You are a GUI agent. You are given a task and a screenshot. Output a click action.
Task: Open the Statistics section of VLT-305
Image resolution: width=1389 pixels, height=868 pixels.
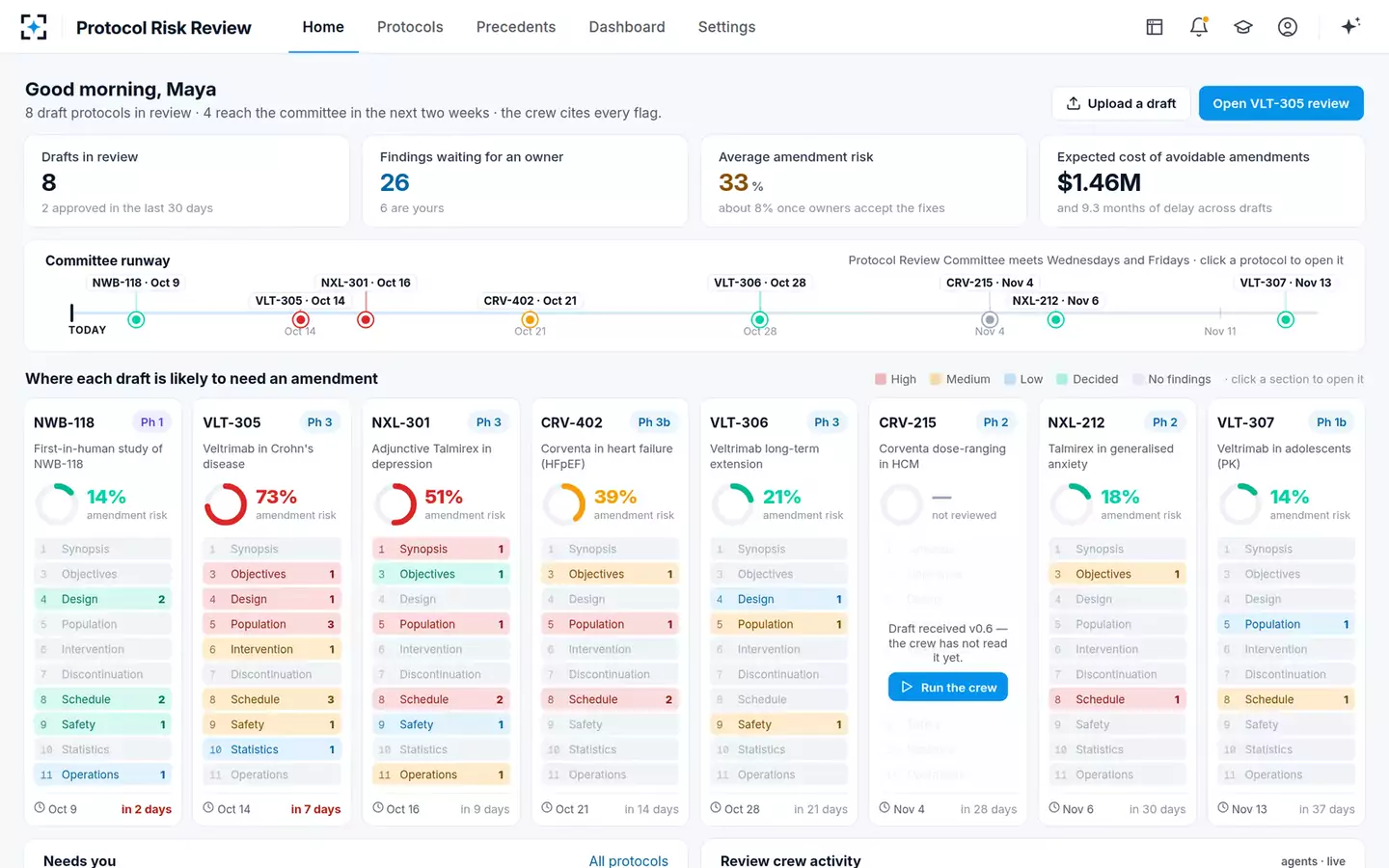pos(272,749)
